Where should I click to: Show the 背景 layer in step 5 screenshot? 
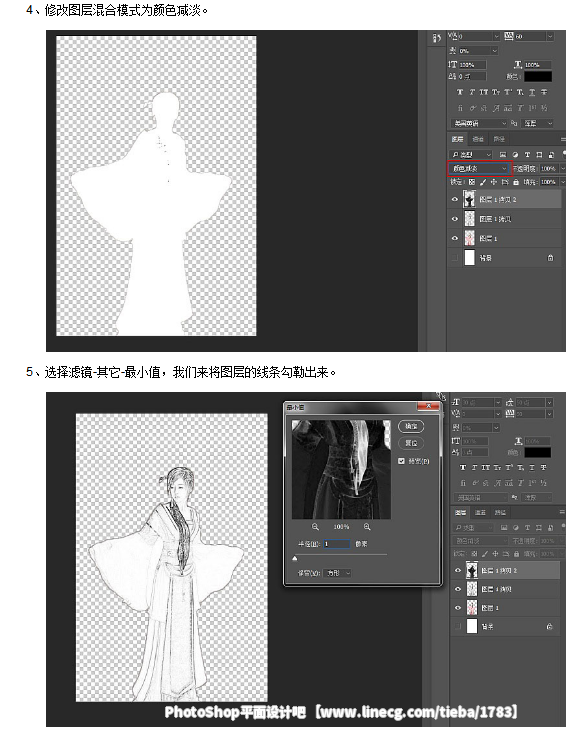point(457,627)
